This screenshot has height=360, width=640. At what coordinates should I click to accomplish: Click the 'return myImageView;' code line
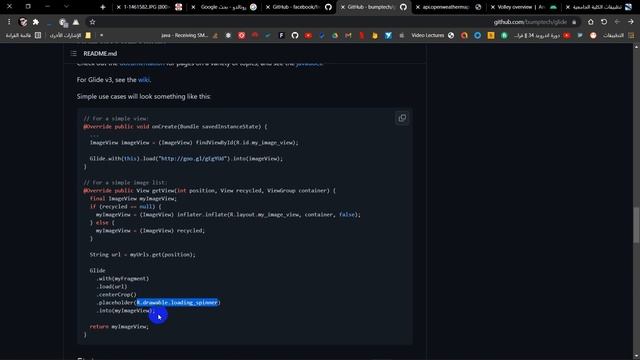(x=119, y=327)
